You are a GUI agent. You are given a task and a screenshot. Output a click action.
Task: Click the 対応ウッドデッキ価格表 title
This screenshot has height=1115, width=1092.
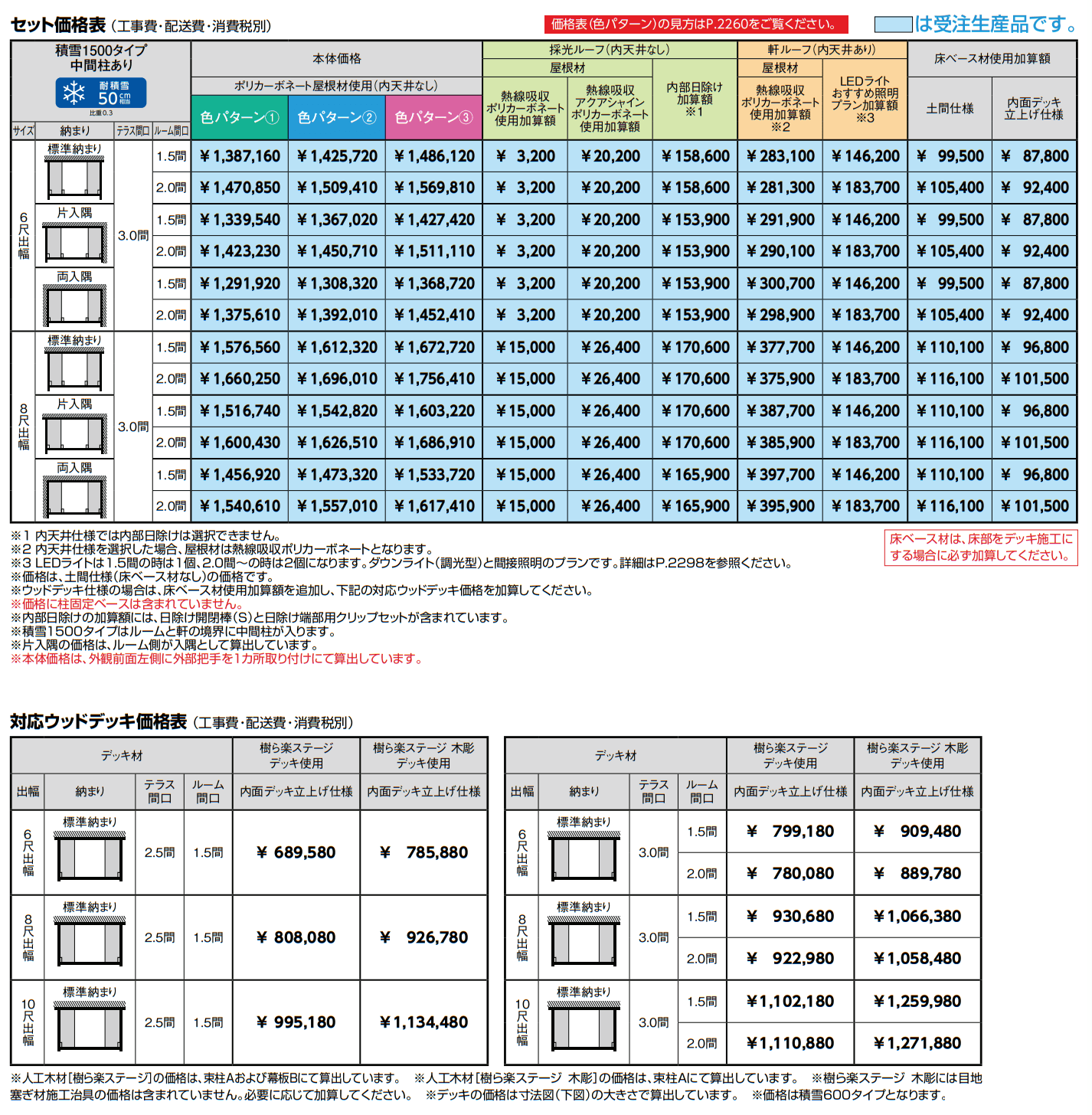[x=98, y=721]
